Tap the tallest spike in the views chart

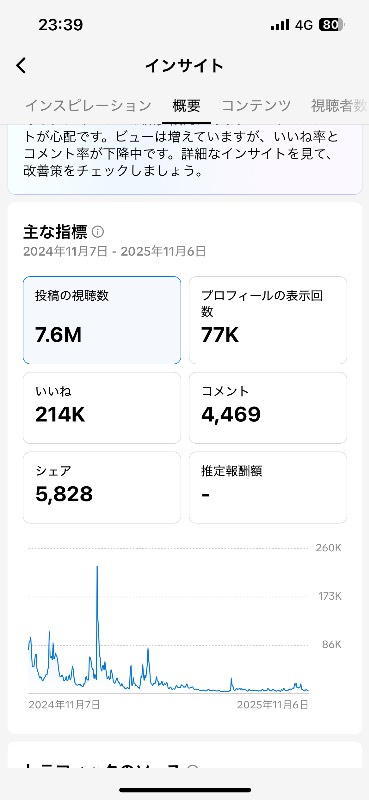tap(97, 569)
